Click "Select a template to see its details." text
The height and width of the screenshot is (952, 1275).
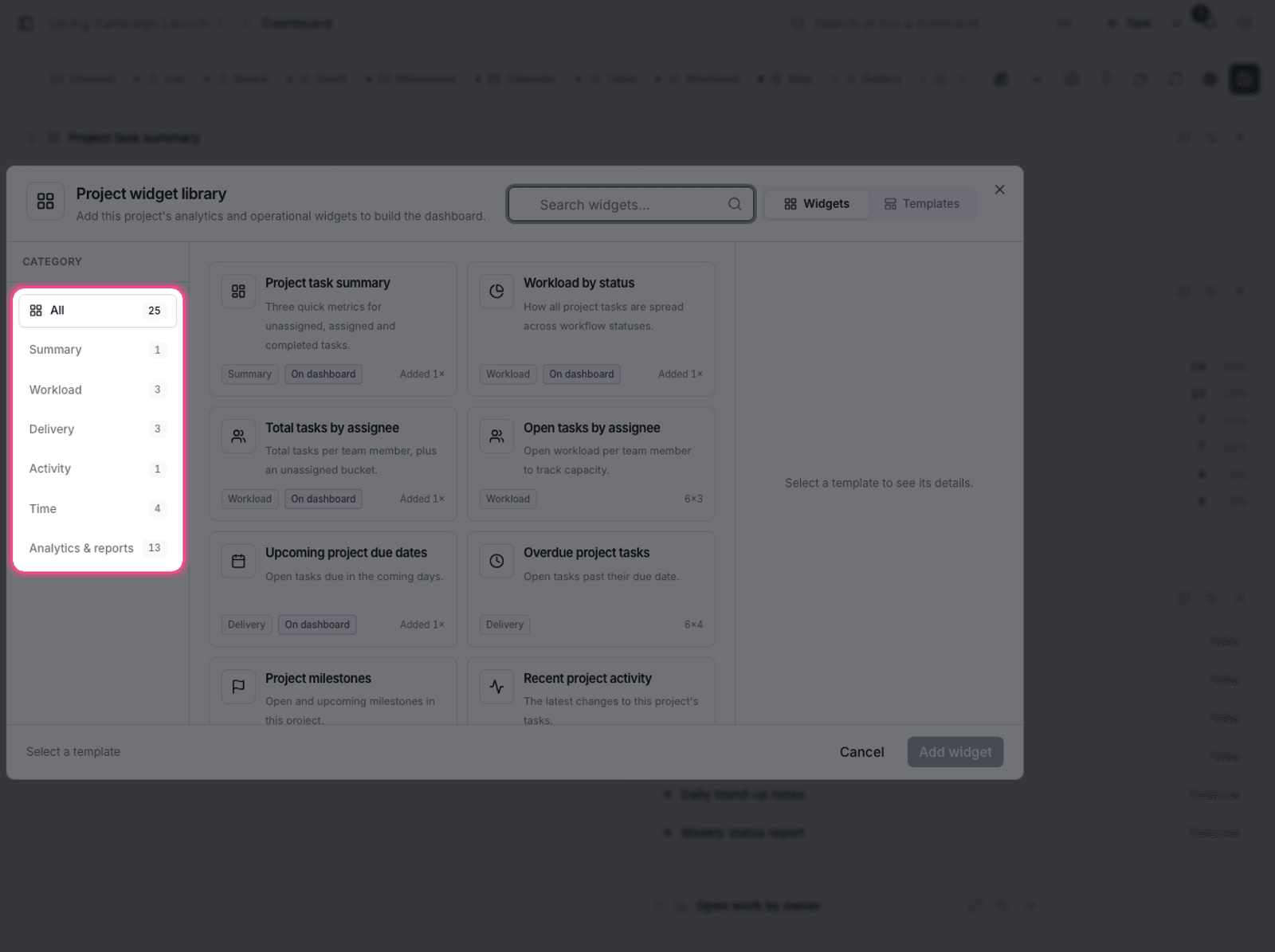pos(879,483)
